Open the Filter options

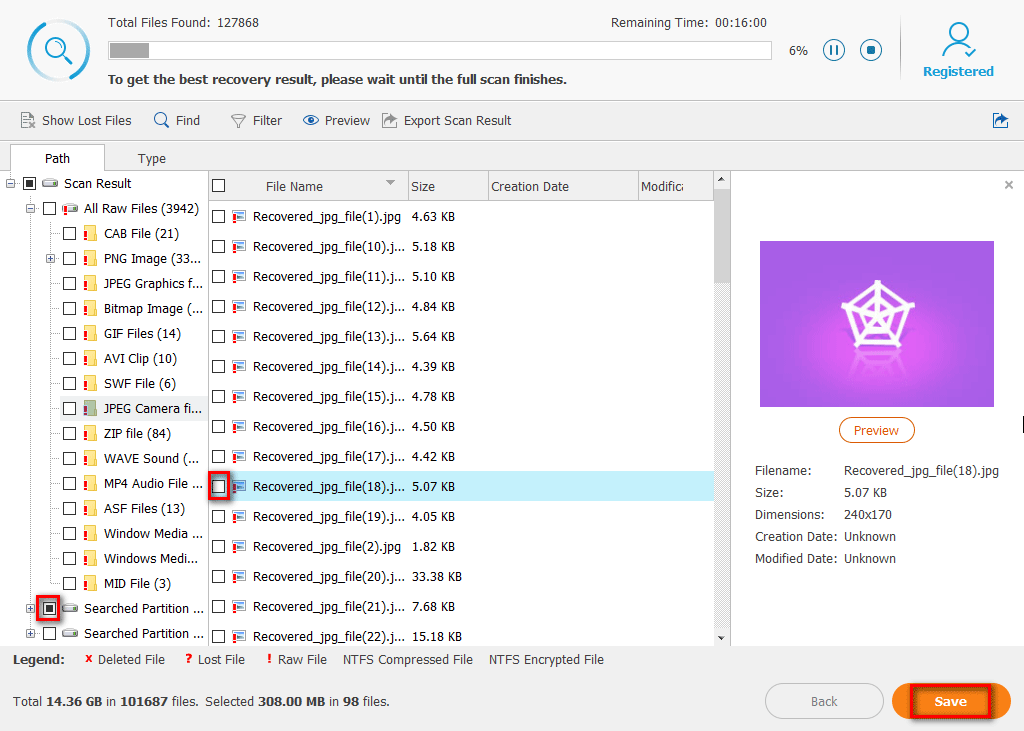(x=256, y=120)
